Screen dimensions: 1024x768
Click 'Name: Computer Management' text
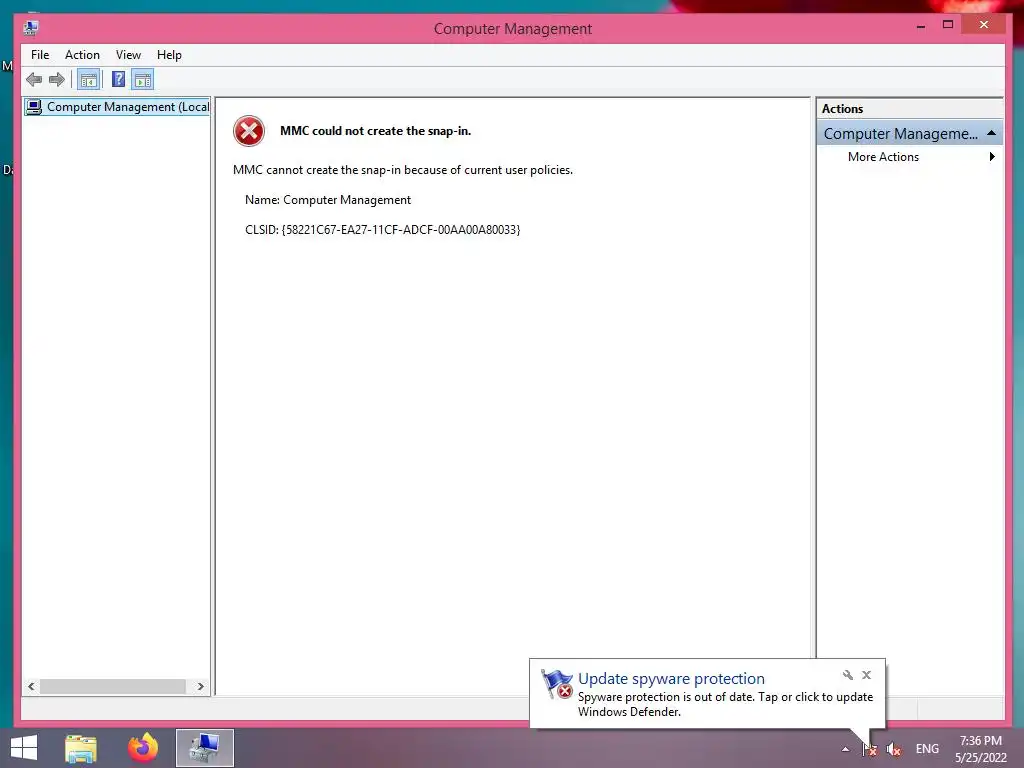tap(328, 200)
